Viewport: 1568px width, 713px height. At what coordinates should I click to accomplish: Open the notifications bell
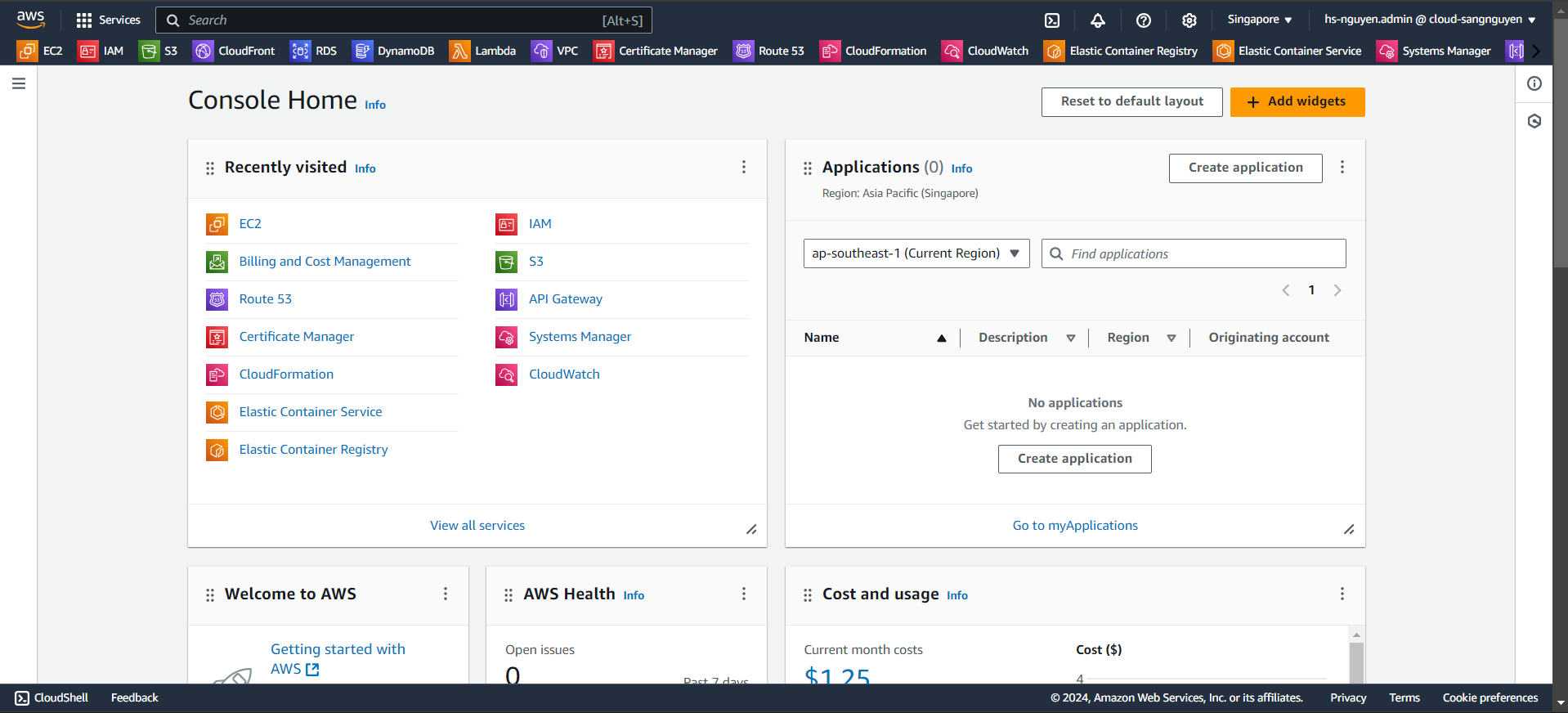coord(1098,20)
